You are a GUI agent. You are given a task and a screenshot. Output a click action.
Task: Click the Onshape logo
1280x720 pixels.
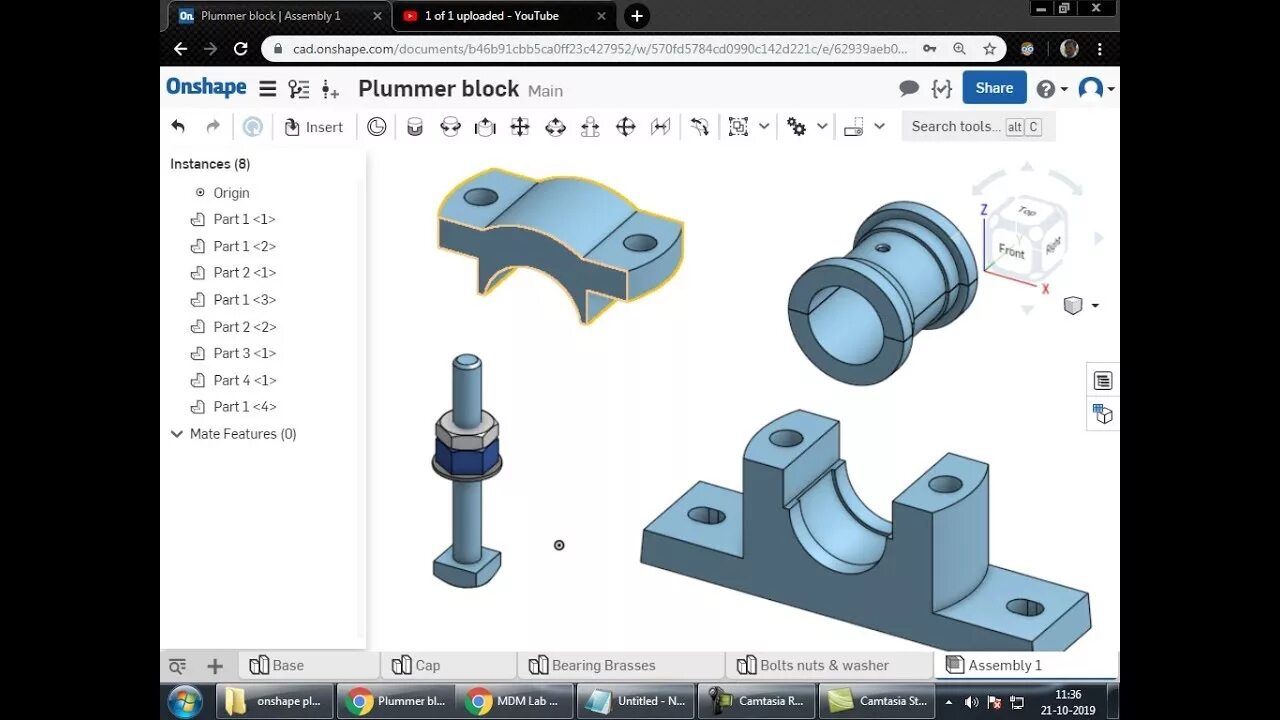pos(206,87)
